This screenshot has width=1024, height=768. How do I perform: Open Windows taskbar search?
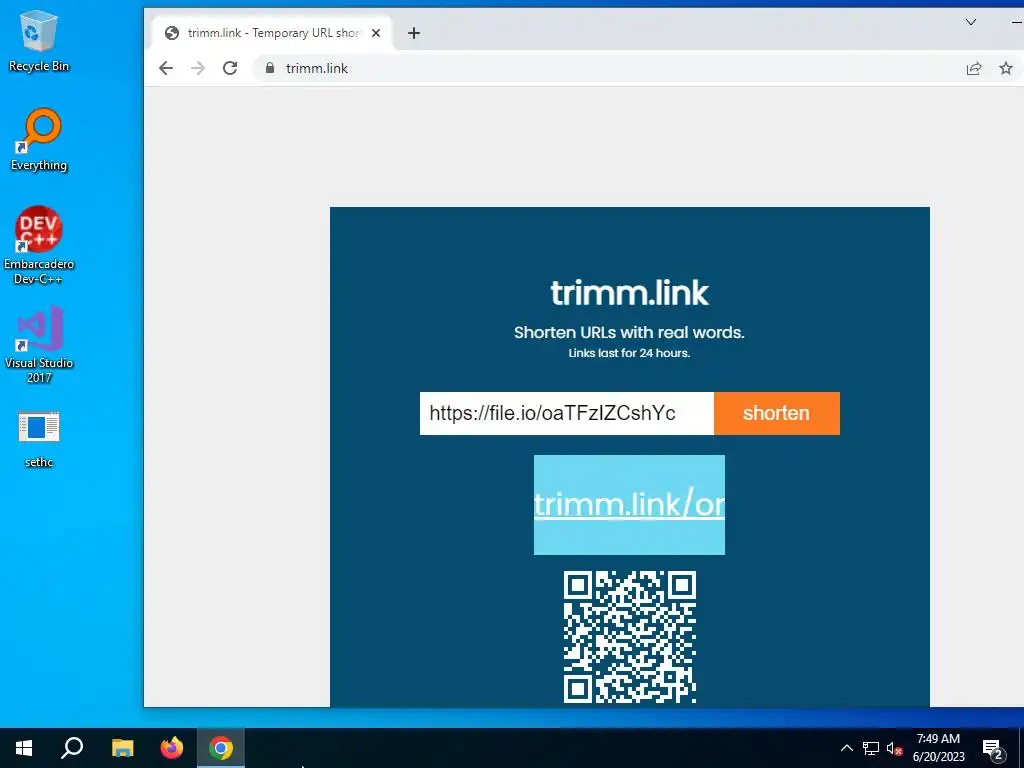(x=72, y=748)
